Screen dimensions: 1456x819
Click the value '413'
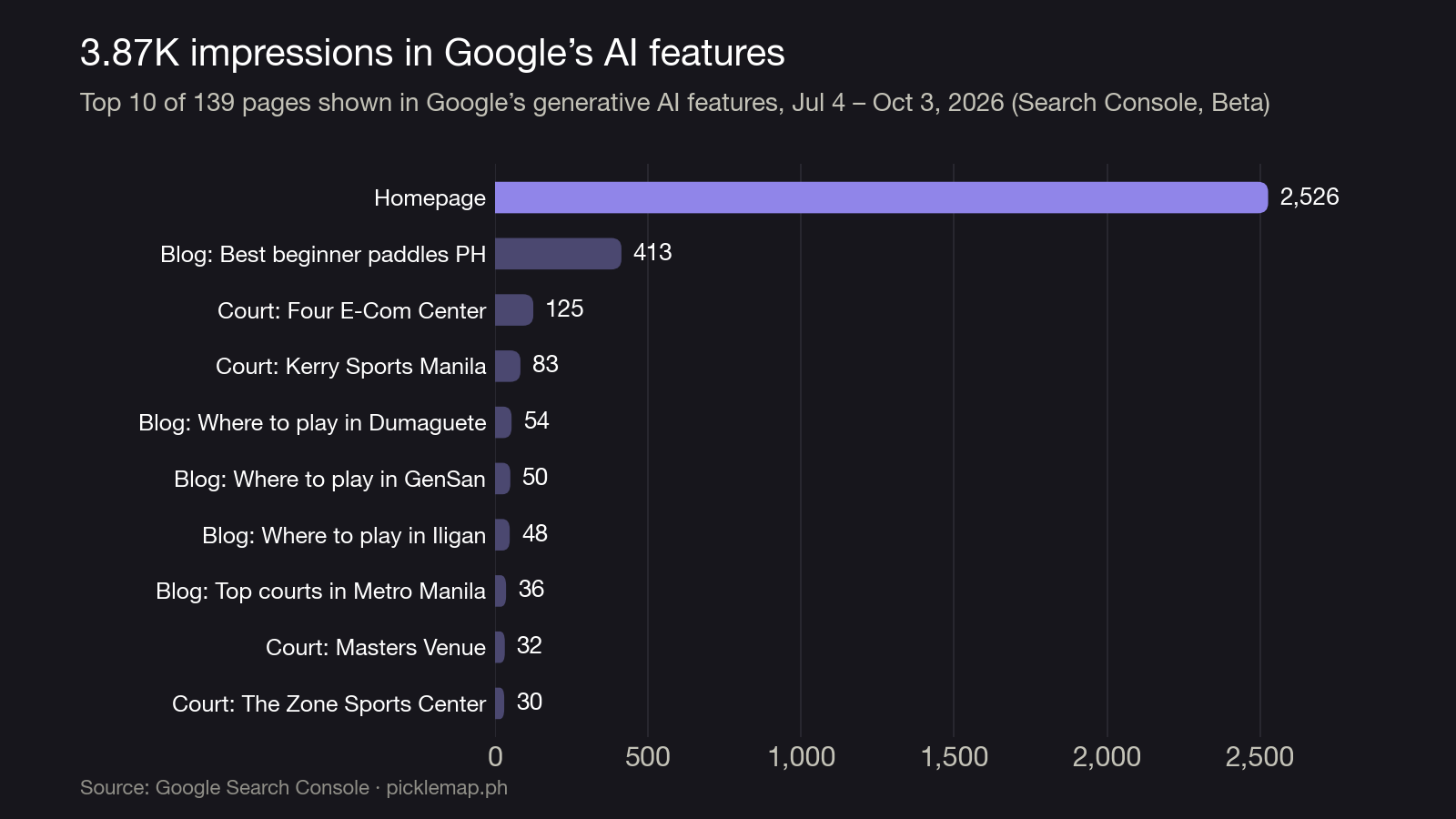click(652, 253)
